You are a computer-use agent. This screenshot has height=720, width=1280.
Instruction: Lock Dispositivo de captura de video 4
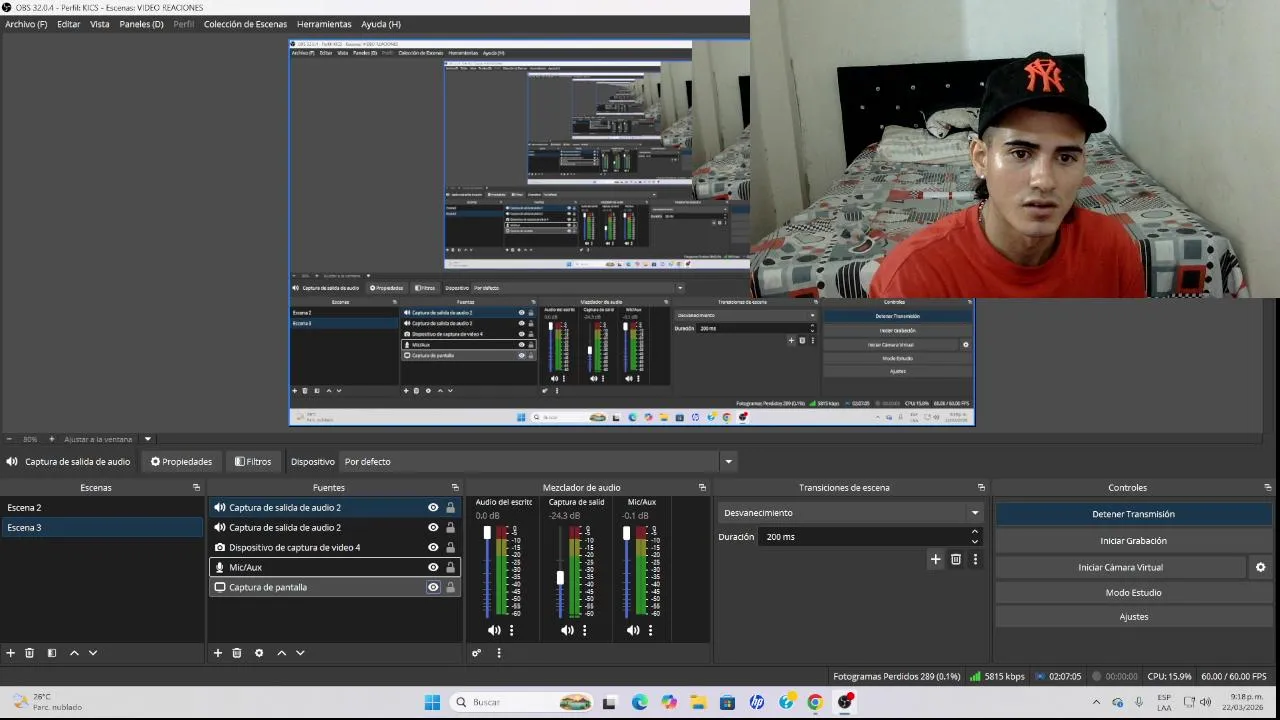pos(450,548)
